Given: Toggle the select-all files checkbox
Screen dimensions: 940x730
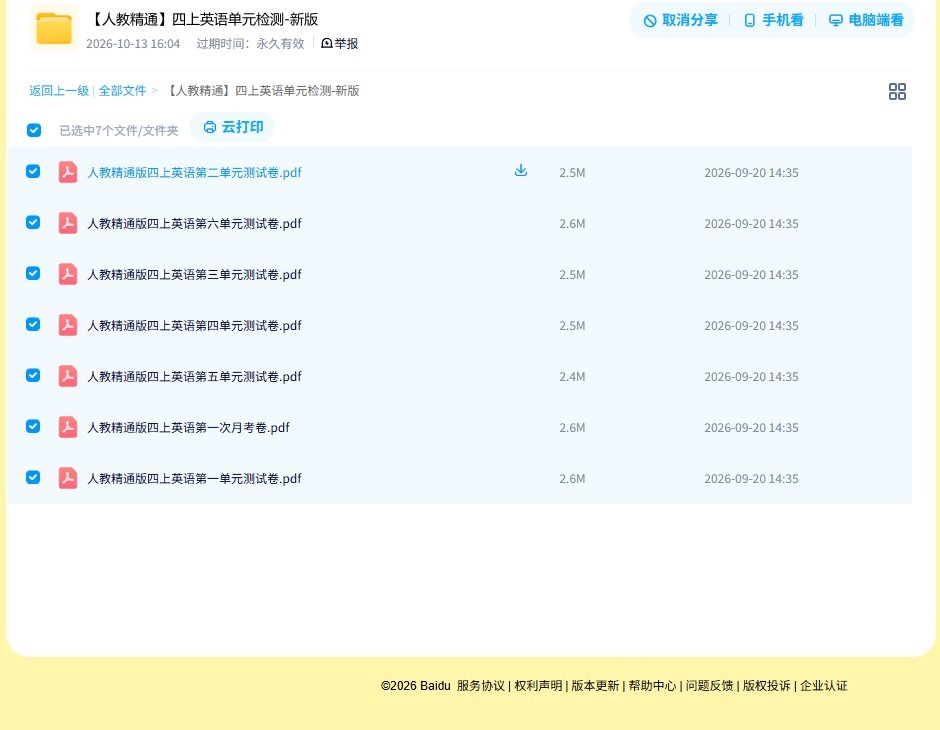Looking at the screenshot, I should pyautogui.click(x=34, y=130).
